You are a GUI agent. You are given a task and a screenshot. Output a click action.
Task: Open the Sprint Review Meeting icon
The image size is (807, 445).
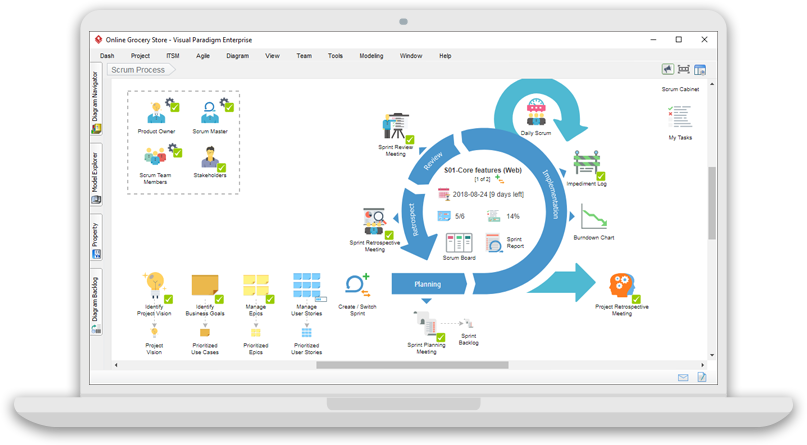point(396,127)
